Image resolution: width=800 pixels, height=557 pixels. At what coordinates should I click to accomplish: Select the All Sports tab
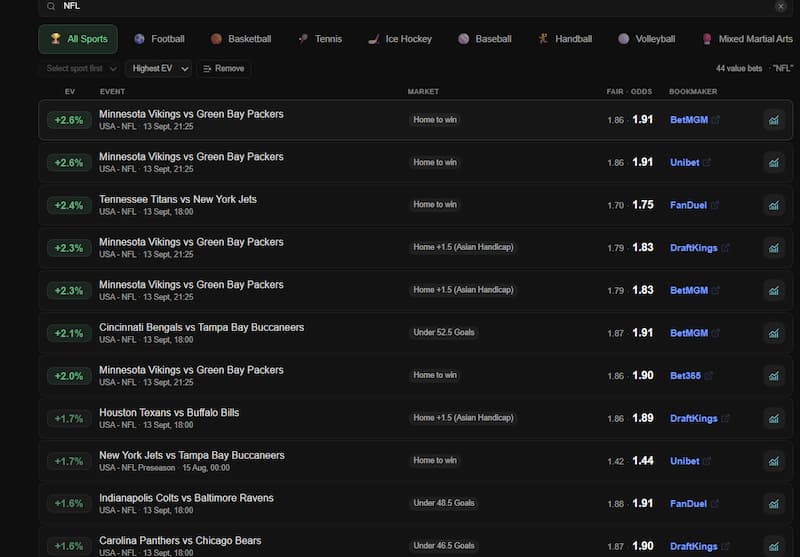point(78,39)
